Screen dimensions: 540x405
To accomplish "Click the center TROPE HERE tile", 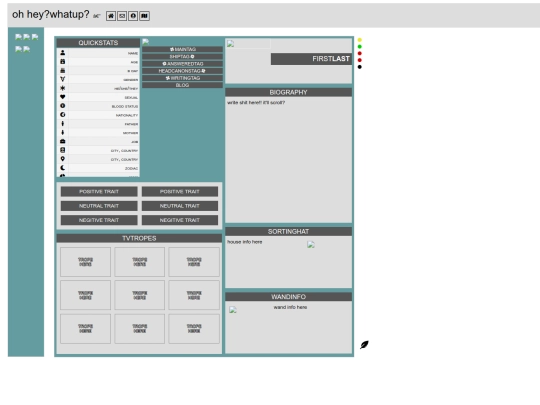I will coord(139,295).
